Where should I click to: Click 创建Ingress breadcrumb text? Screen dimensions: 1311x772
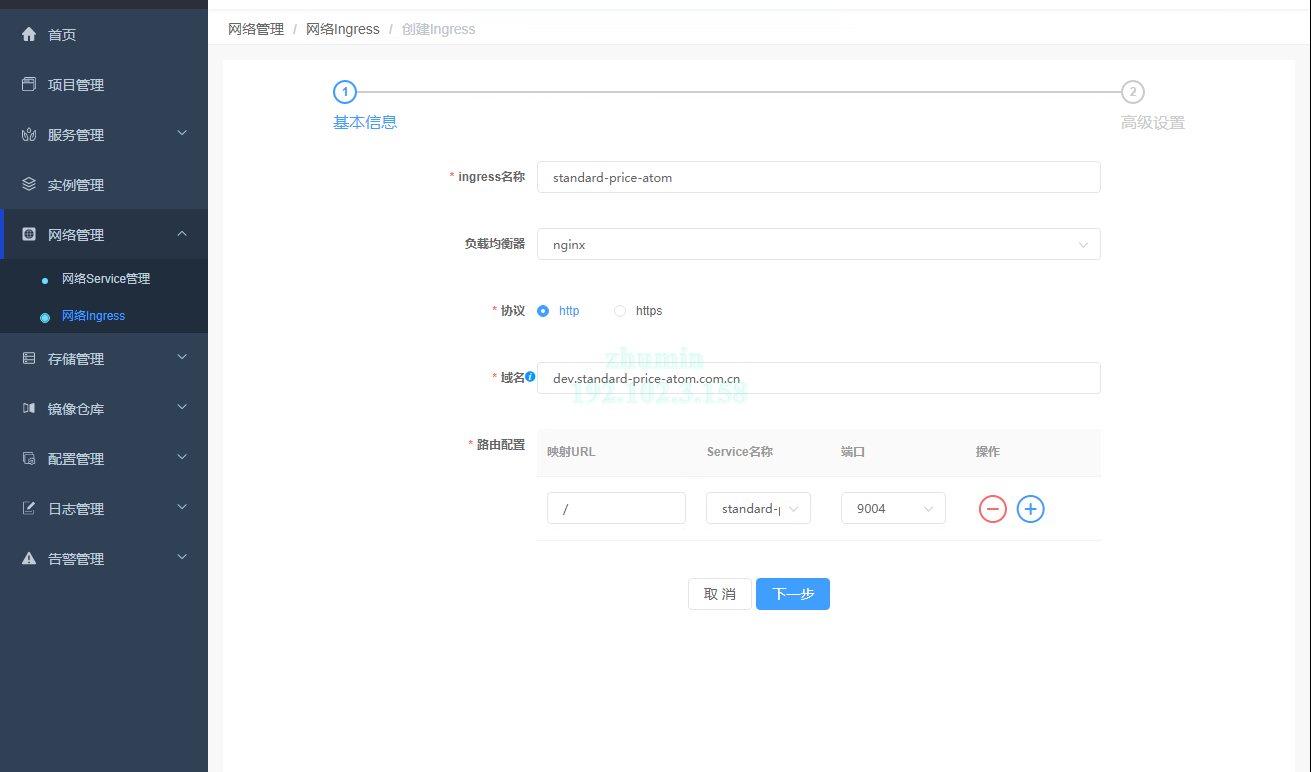pyautogui.click(x=439, y=29)
